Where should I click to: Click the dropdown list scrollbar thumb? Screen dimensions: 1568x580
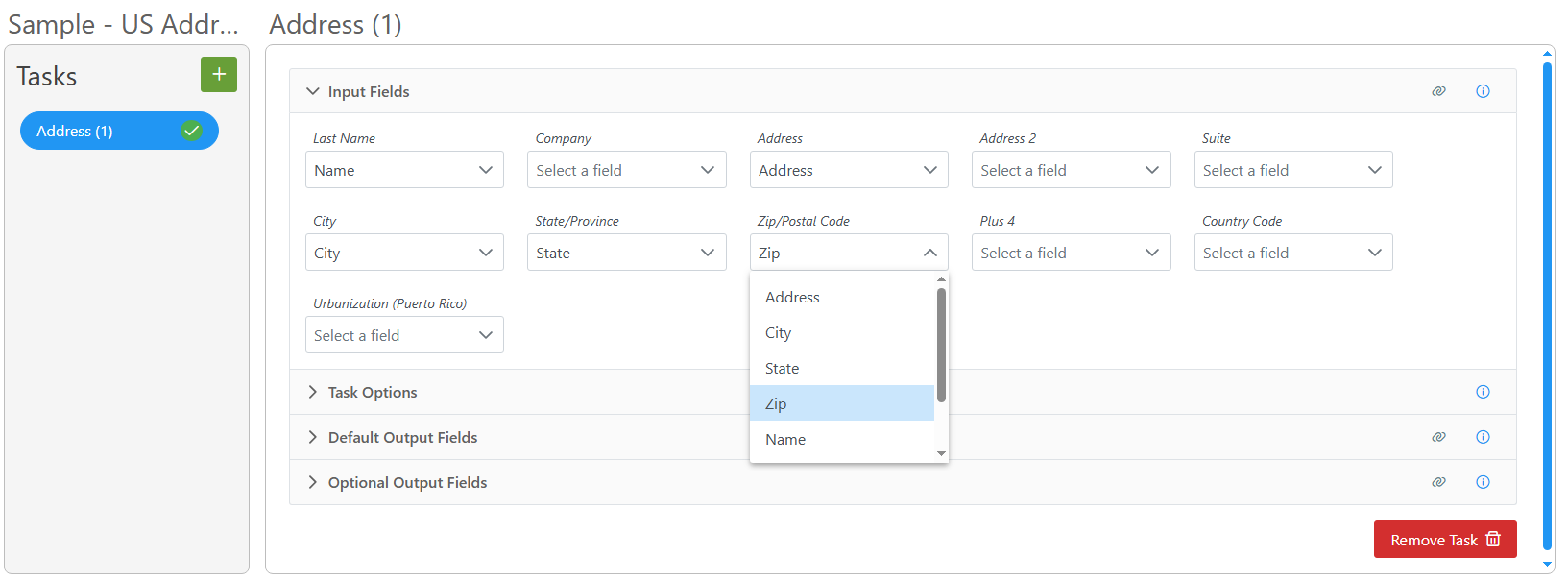(x=941, y=346)
